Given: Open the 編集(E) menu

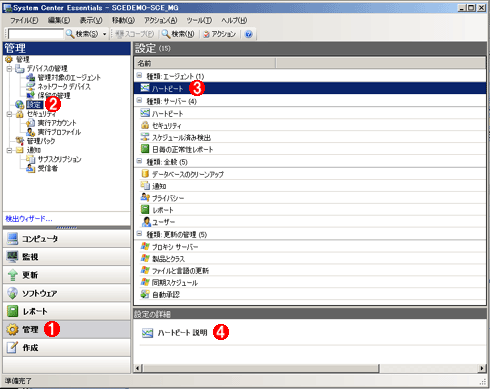Looking at the screenshot, I should (x=59, y=20).
